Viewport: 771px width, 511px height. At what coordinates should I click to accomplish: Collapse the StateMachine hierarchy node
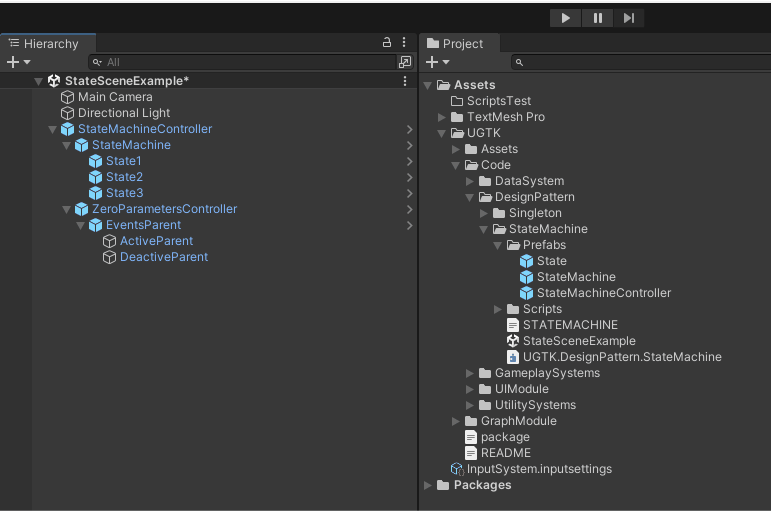point(66,146)
